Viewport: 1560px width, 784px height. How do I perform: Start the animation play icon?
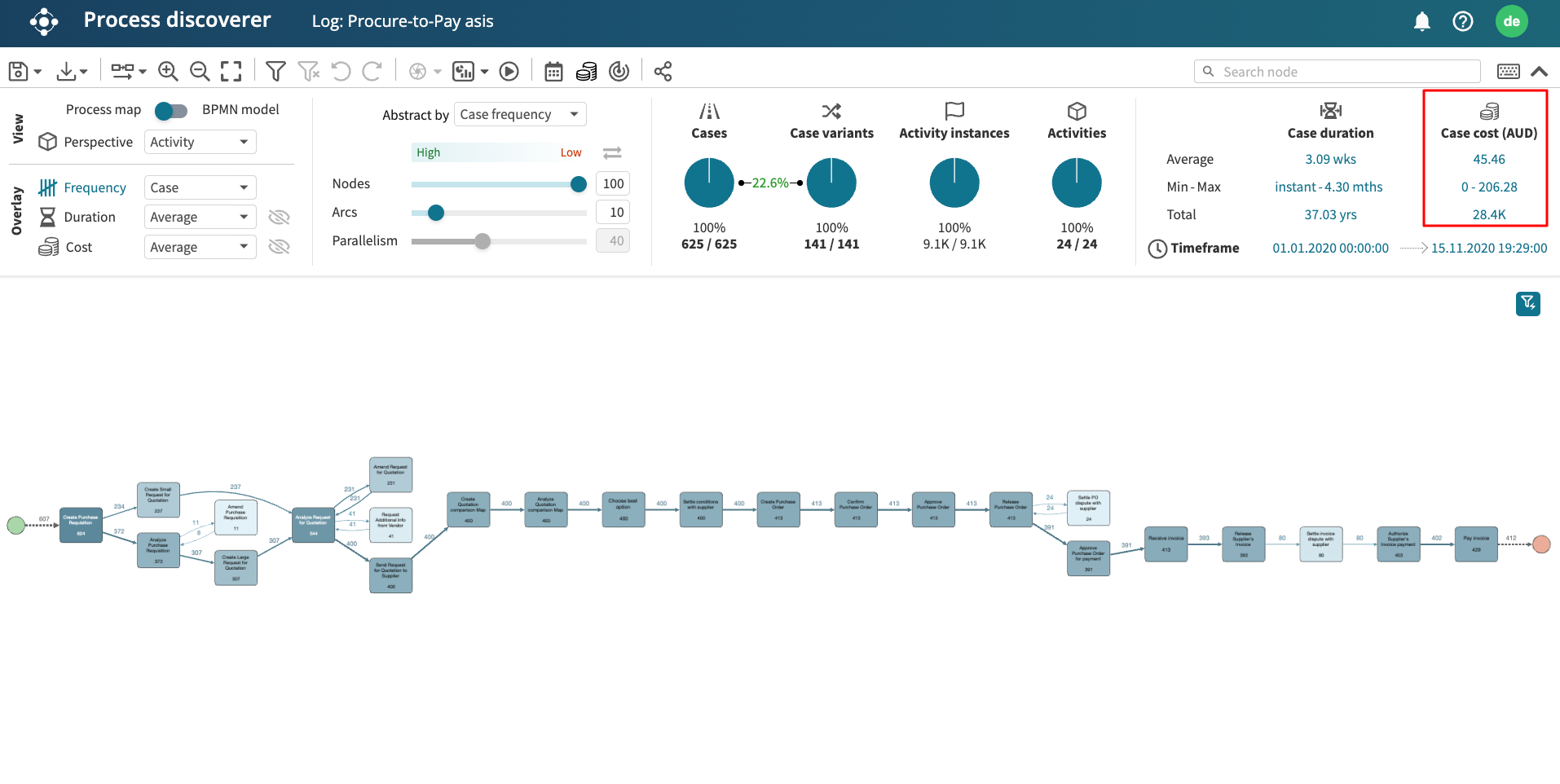pyautogui.click(x=509, y=72)
